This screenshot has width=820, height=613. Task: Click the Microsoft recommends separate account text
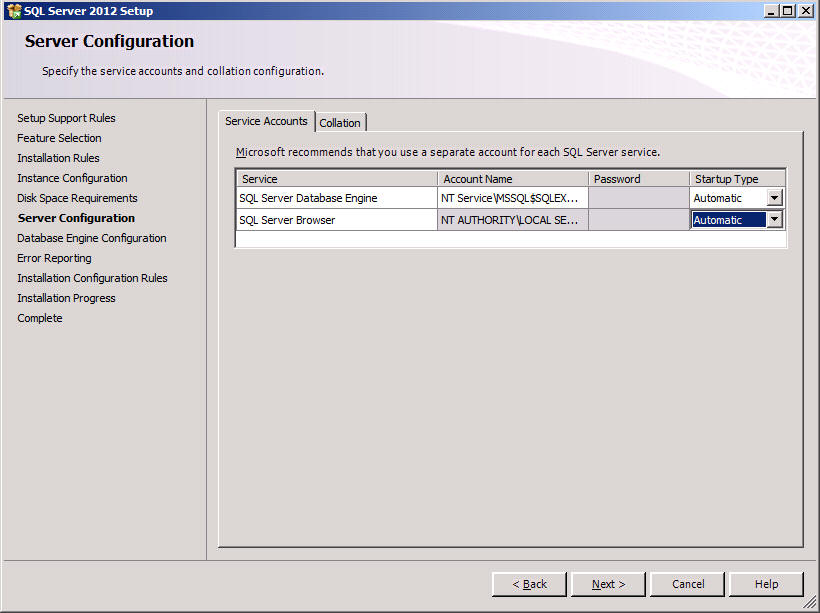(x=448, y=152)
